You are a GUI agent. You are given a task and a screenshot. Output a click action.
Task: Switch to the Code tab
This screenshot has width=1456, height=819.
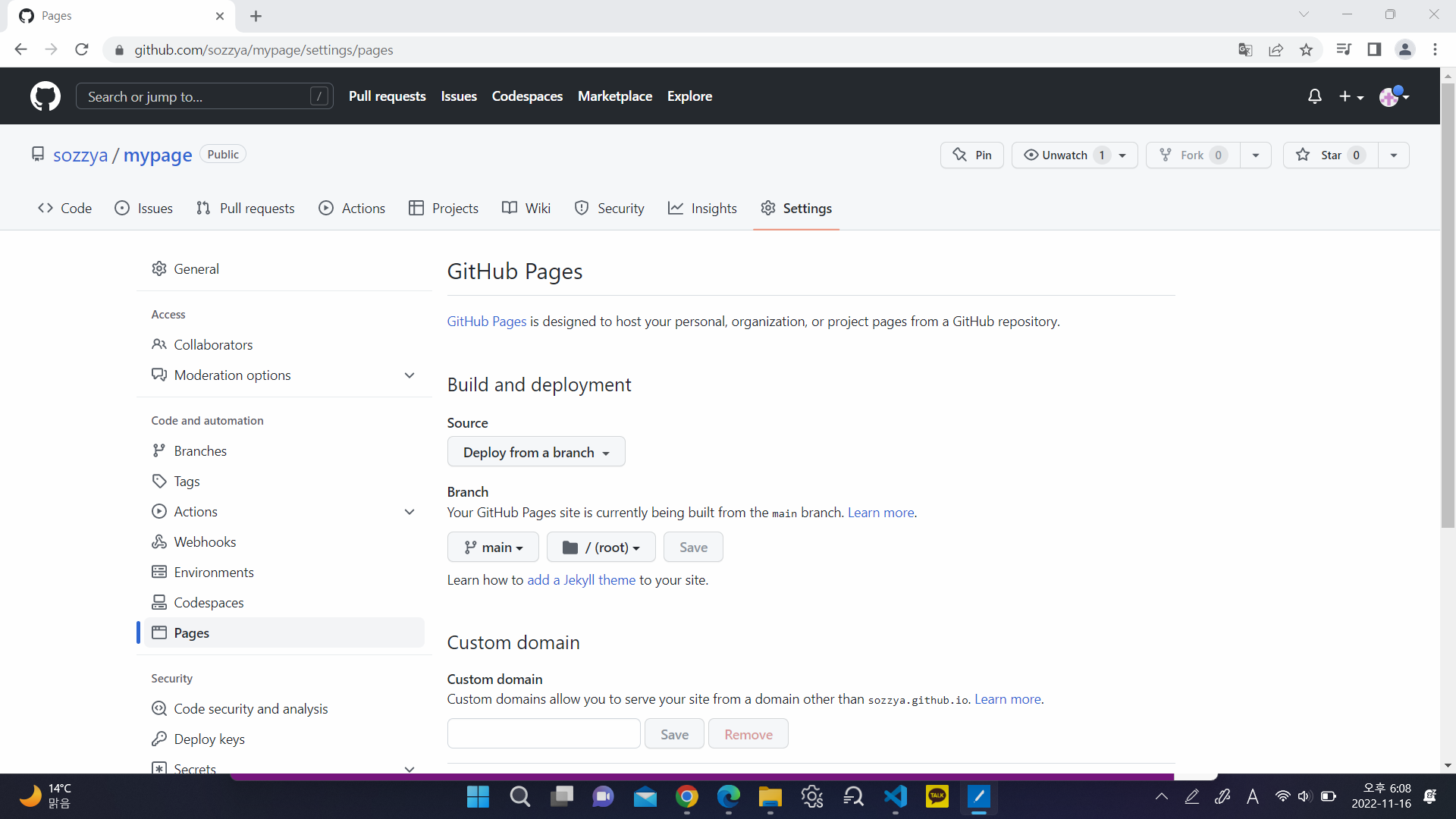65,209
